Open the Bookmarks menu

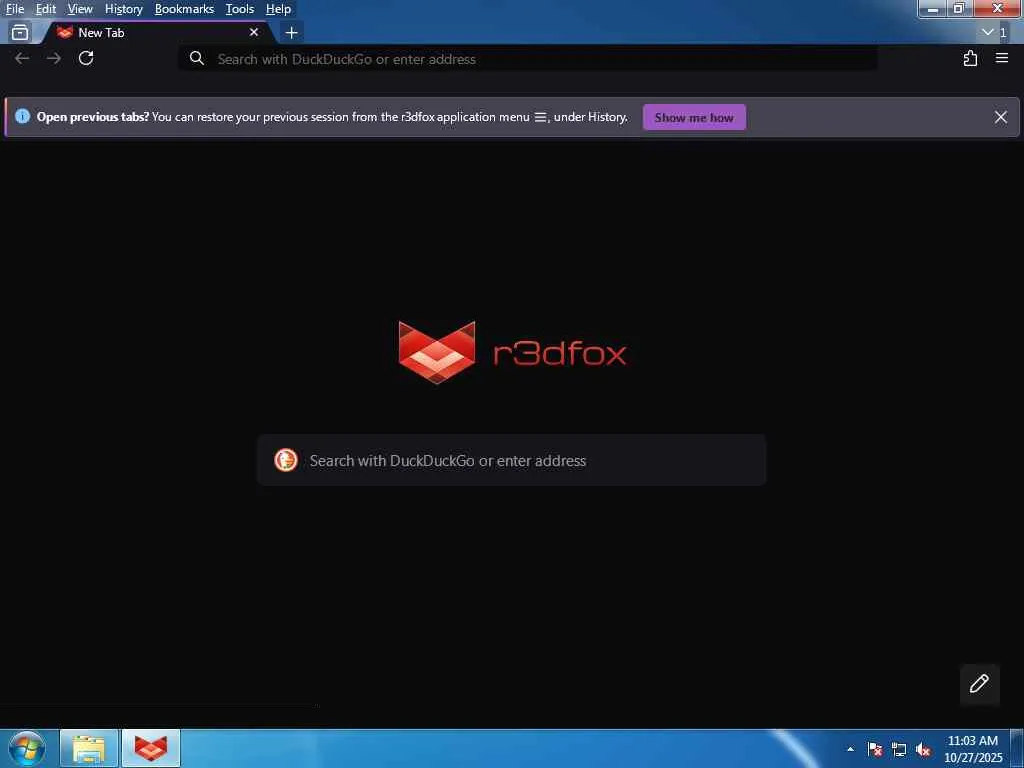[x=184, y=9]
